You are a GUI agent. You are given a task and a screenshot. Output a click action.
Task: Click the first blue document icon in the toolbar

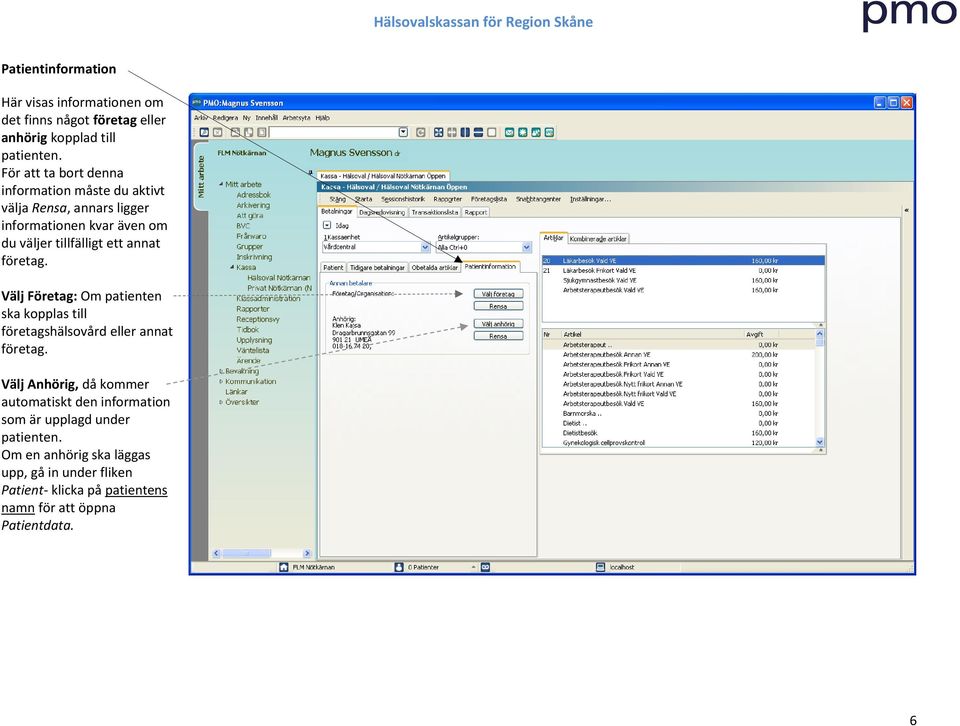point(204,132)
